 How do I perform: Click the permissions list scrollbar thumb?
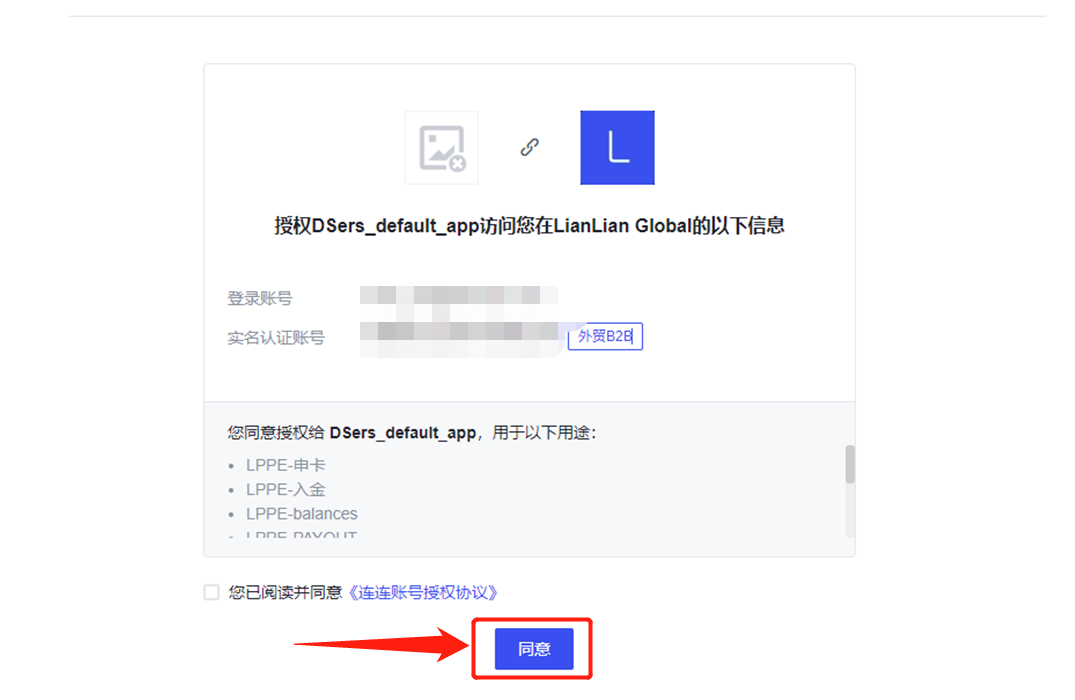coord(850,464)
